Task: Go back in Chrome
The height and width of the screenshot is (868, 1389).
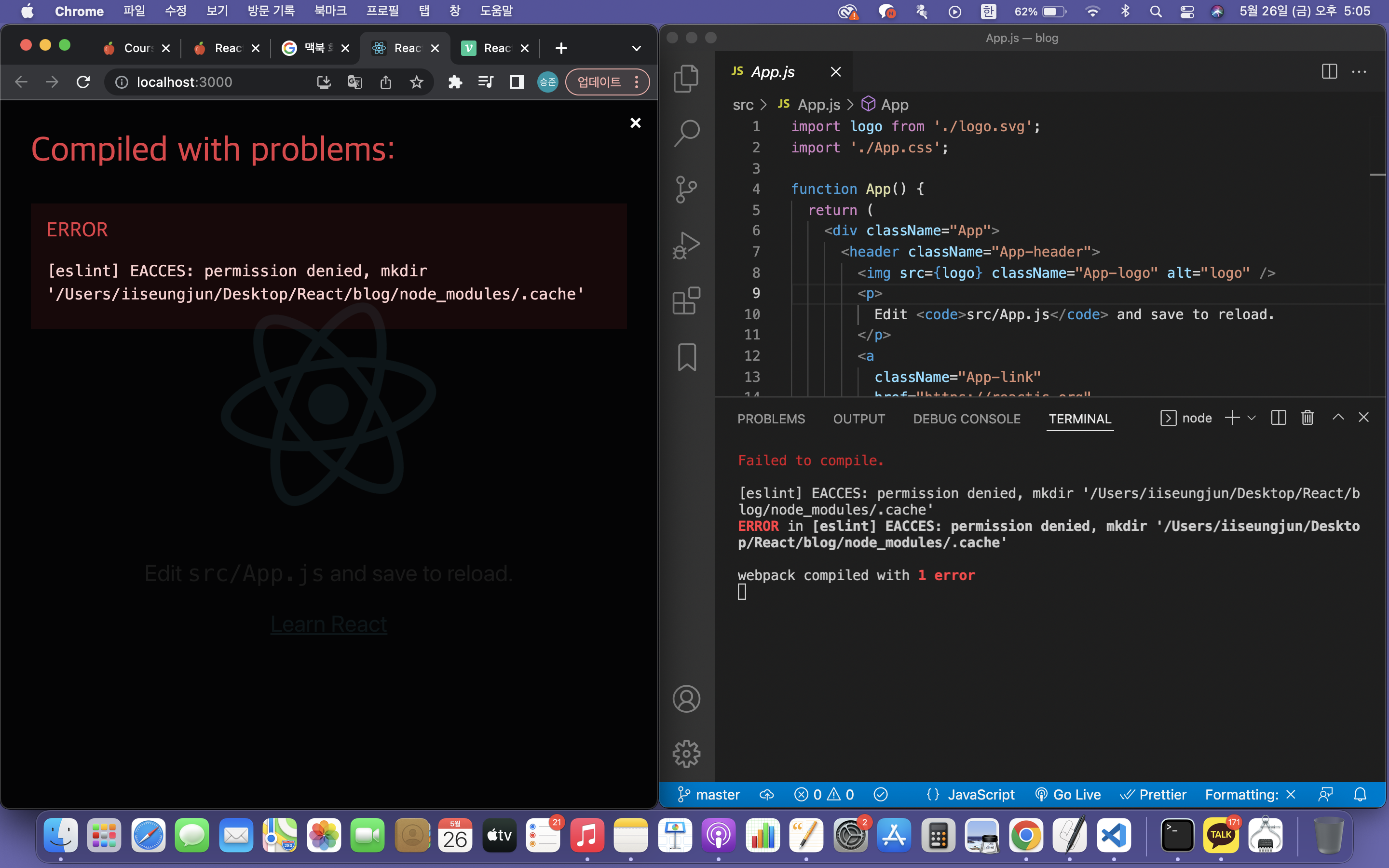Action: click(x=21, y=82)
